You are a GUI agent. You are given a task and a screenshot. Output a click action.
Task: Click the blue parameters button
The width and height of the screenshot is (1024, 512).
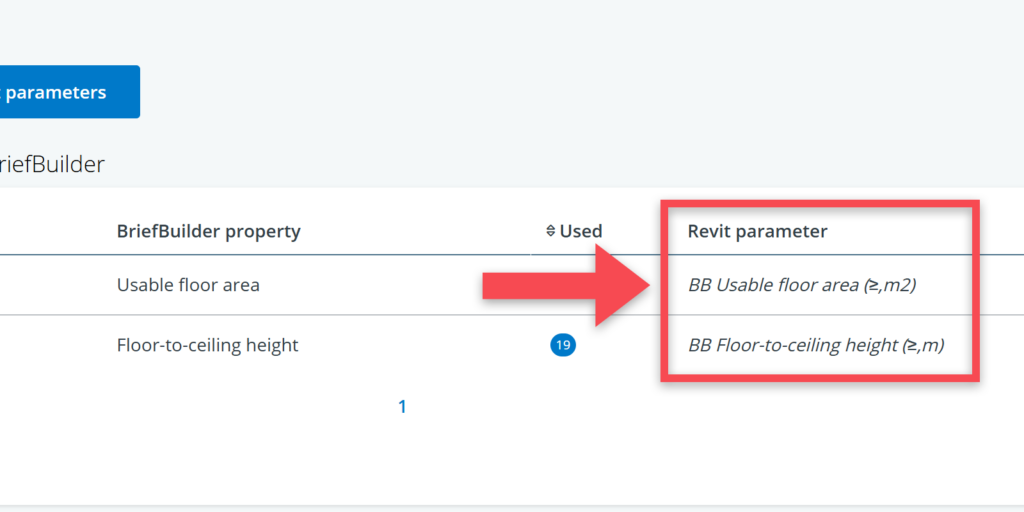62,92
